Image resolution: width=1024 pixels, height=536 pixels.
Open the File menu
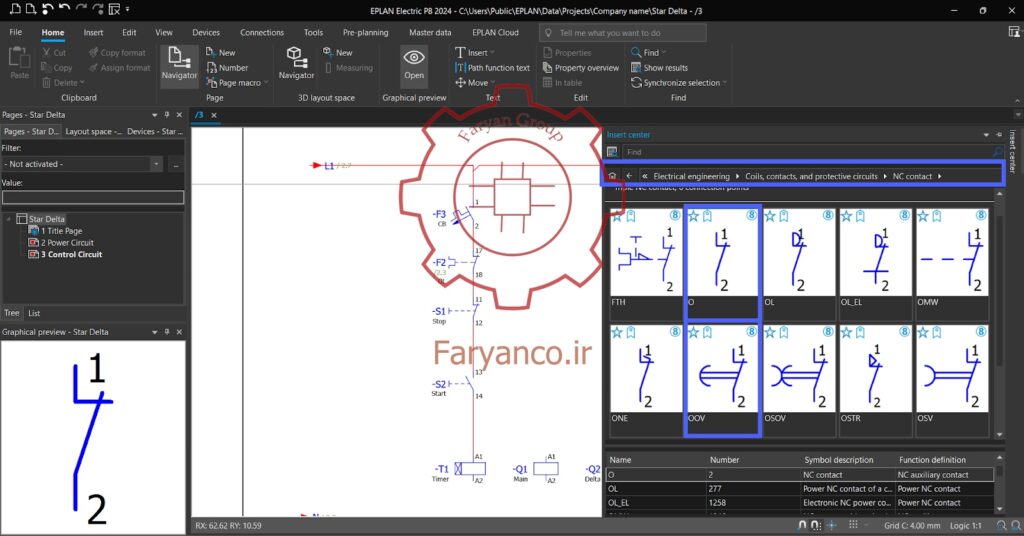pos(16,32)
